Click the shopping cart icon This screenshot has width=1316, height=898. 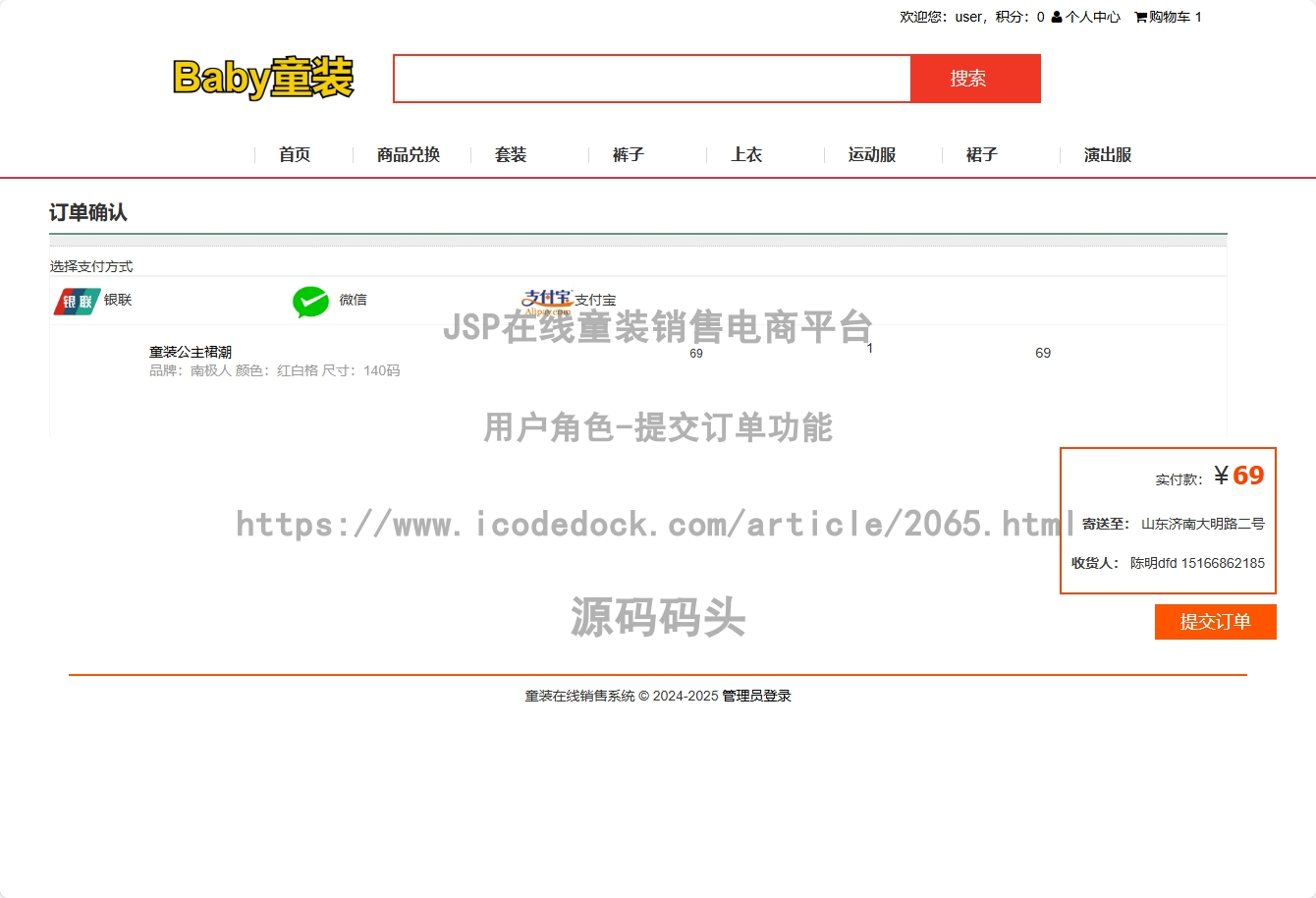1140,17
